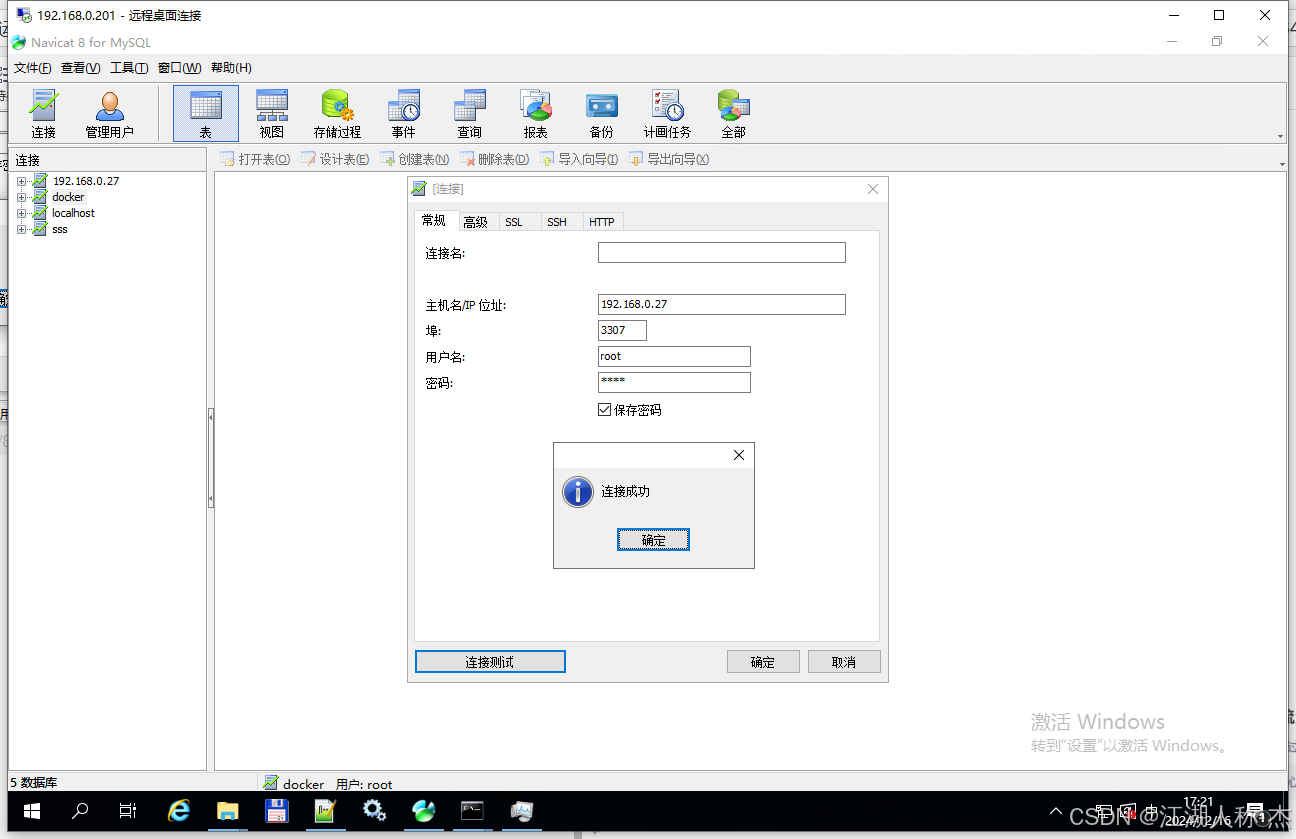Switch to the 常规 (General) tab

coord(434,220)
